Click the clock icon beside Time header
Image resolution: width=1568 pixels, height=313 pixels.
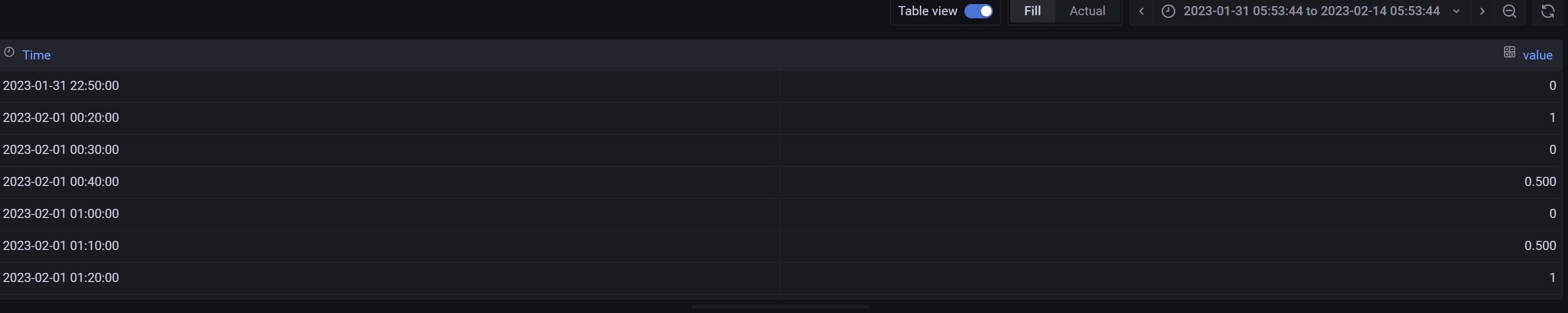9,52
